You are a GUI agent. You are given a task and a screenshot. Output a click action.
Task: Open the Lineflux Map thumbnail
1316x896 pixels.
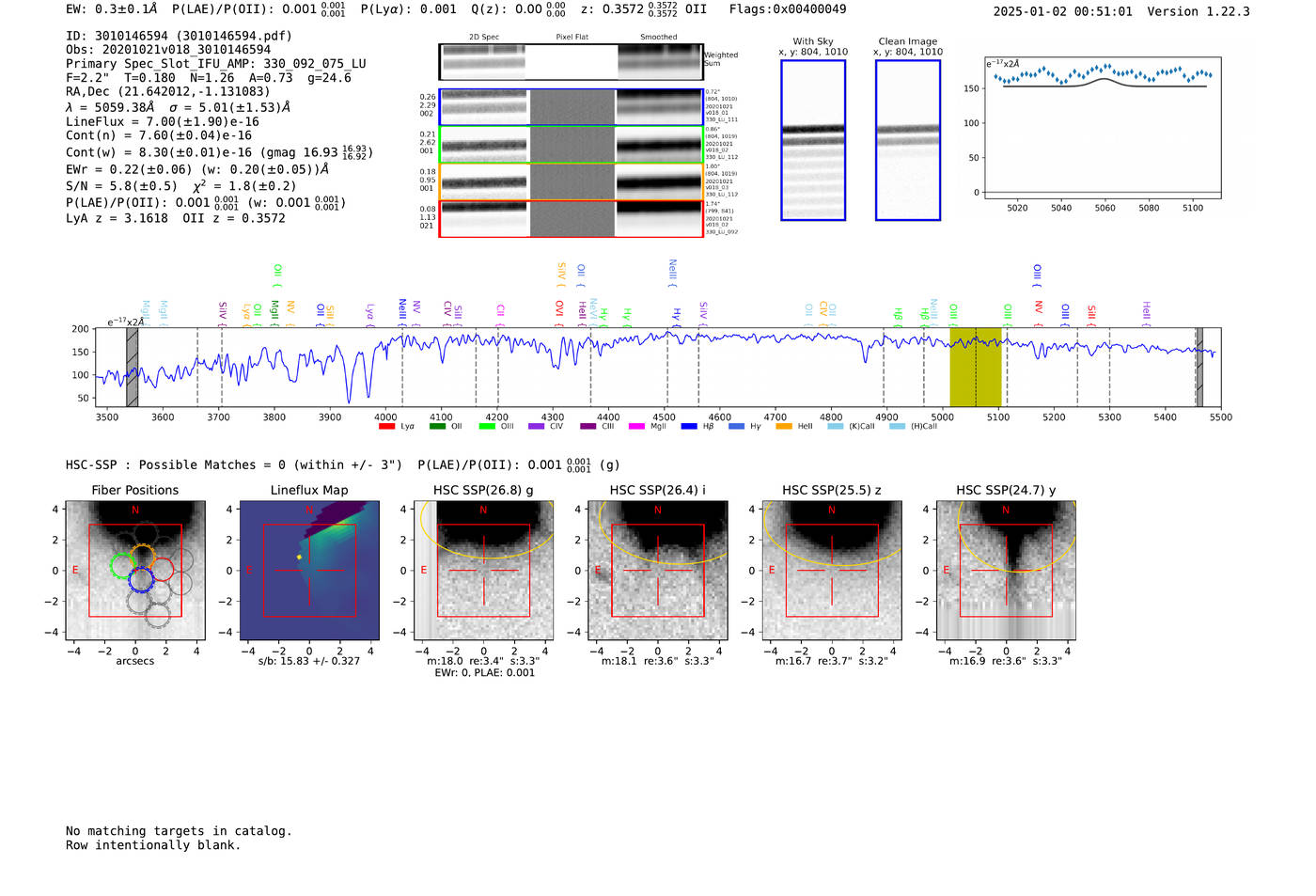click(309, 571)
